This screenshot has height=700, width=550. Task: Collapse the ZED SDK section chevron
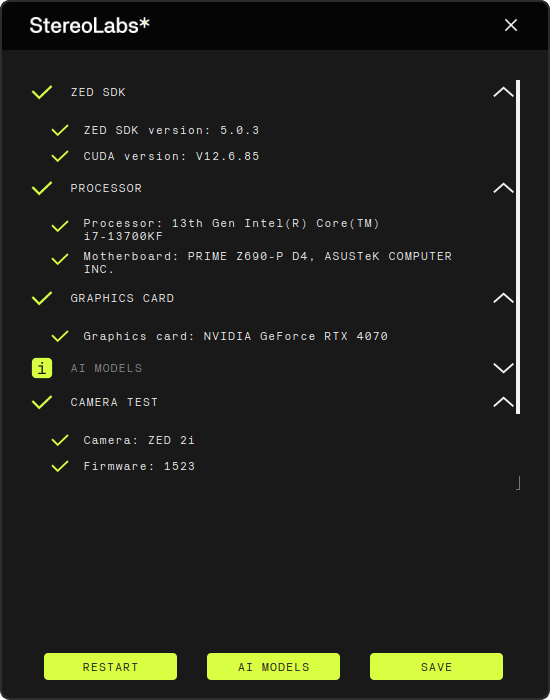coord(504,92)
